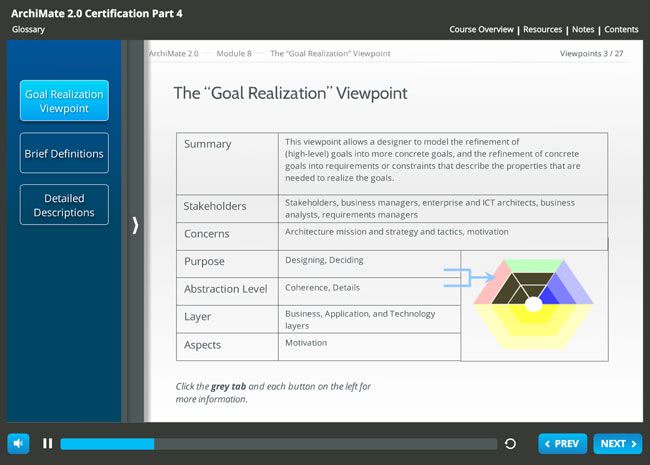The height and width of the screenshot is (465, 650).
Task: Expand the grey tab arrow
Action: 135,225
